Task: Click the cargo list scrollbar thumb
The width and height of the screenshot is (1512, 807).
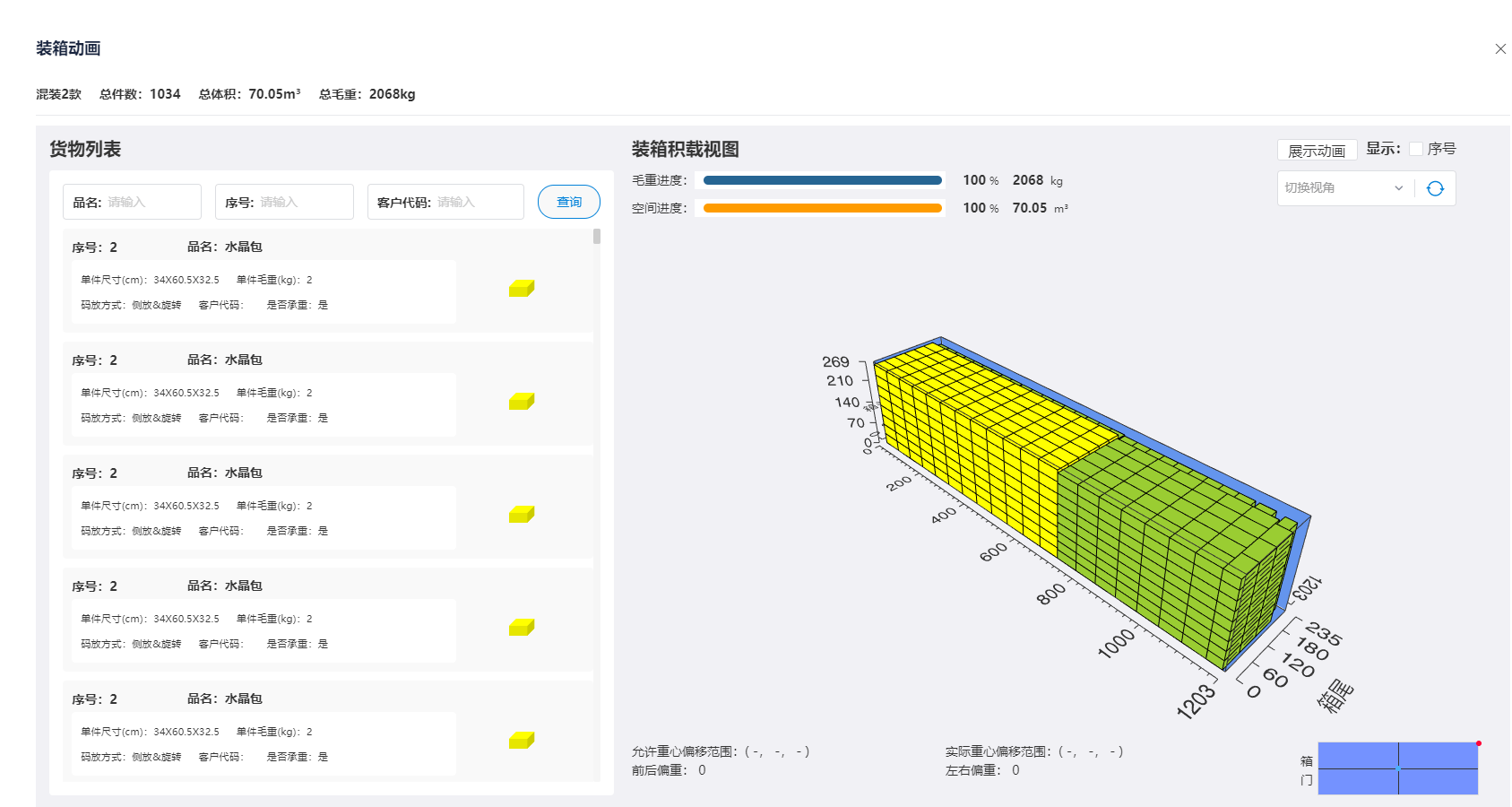Action: point(597,237)
